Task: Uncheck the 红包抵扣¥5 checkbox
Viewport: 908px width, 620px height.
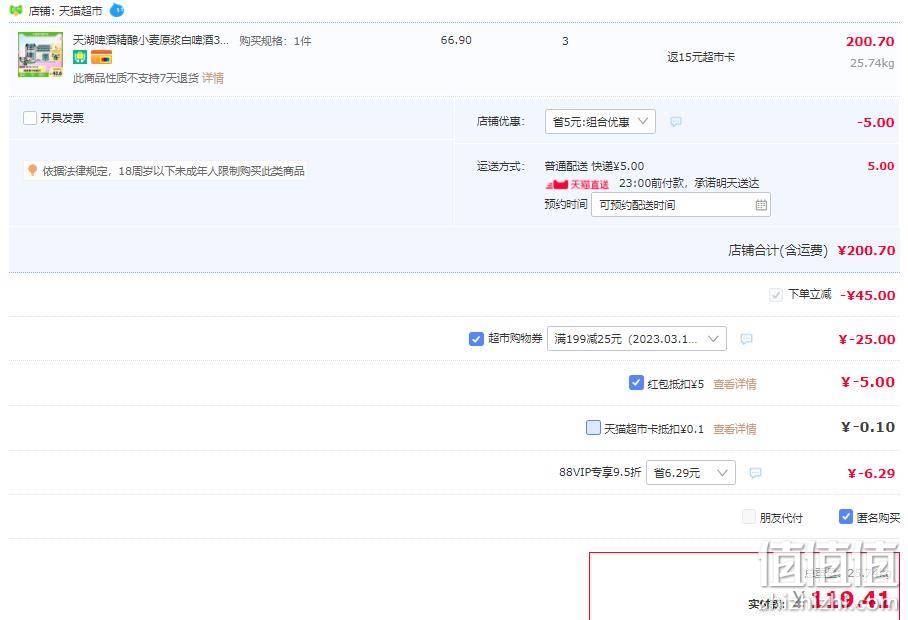Action: [636, 383]
